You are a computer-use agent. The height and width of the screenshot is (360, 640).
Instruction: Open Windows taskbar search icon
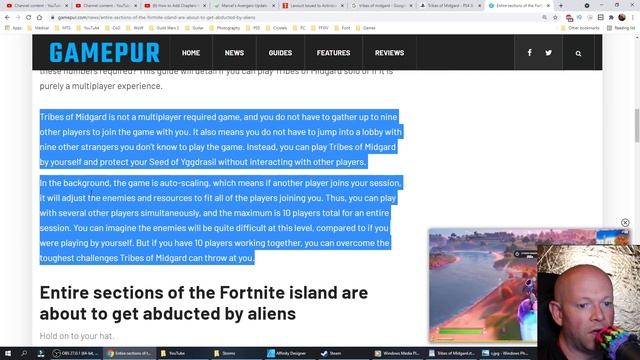coord(24,353)
